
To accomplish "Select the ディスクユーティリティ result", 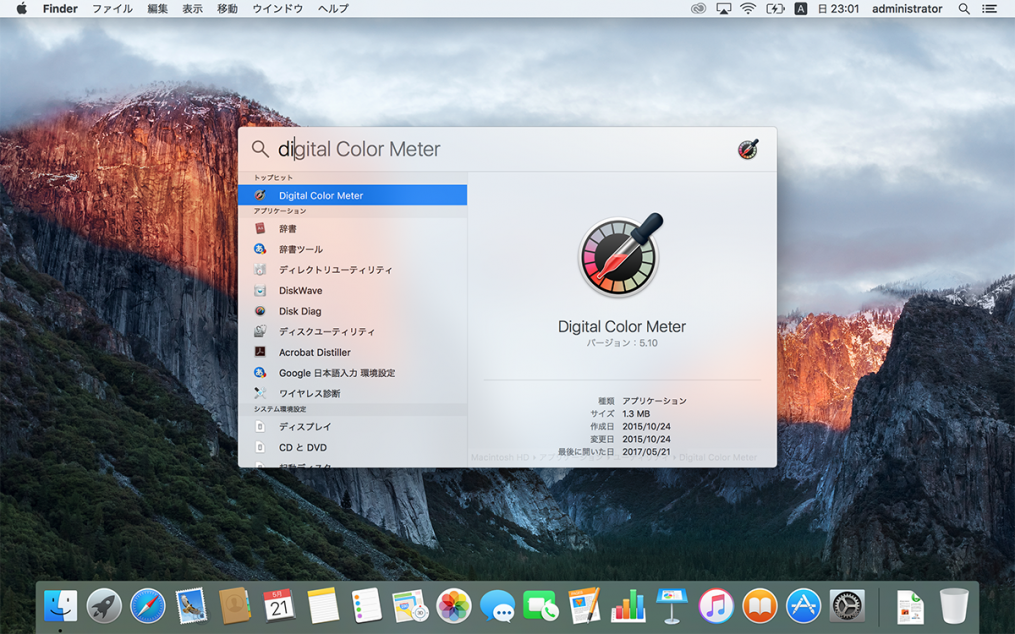I will tap(353, 332).
